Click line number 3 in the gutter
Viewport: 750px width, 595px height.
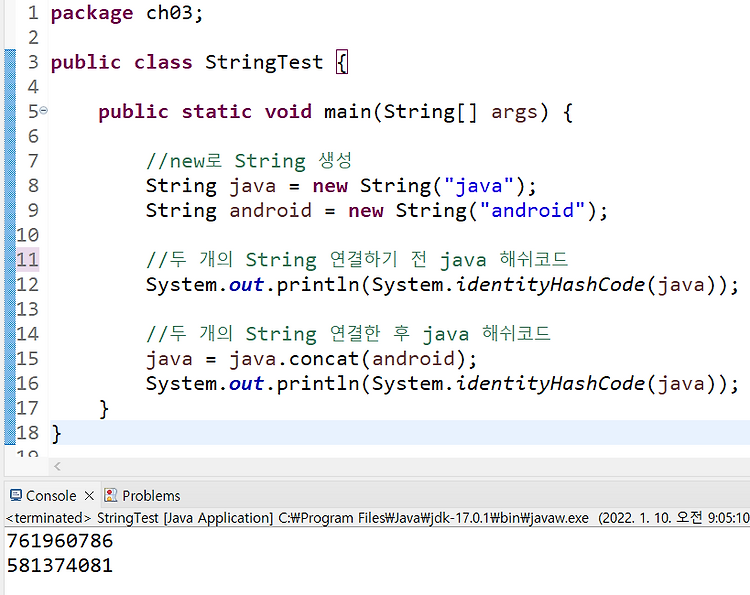coord(33,62)
